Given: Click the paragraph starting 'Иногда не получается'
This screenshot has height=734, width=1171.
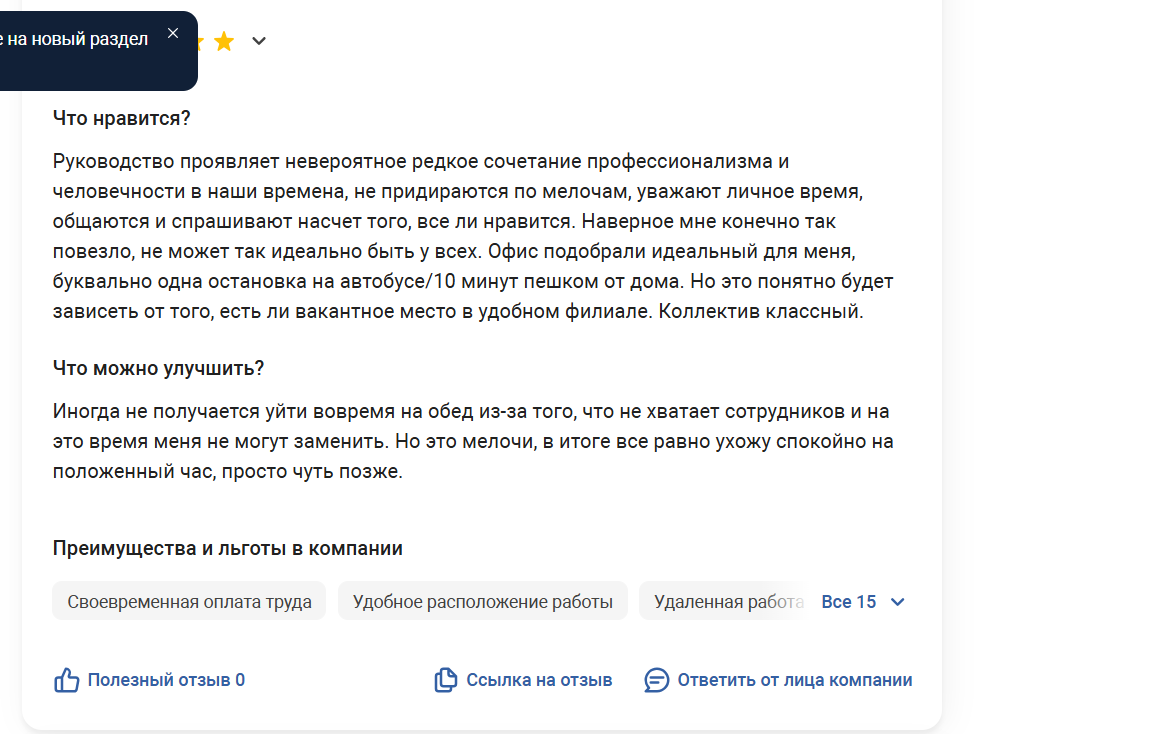Looking at the screenshot, I should pyautogui.click(x=473, y=441).
